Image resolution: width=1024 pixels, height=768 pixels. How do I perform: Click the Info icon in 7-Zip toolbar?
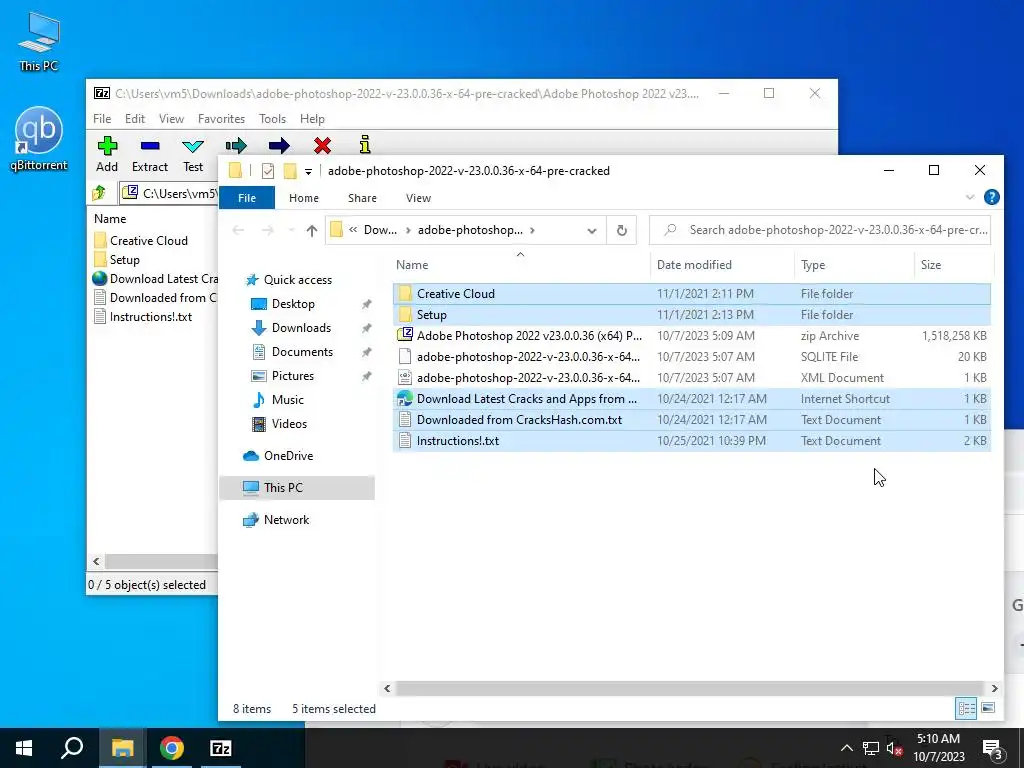pyautogui.click(x=365, y=144)
